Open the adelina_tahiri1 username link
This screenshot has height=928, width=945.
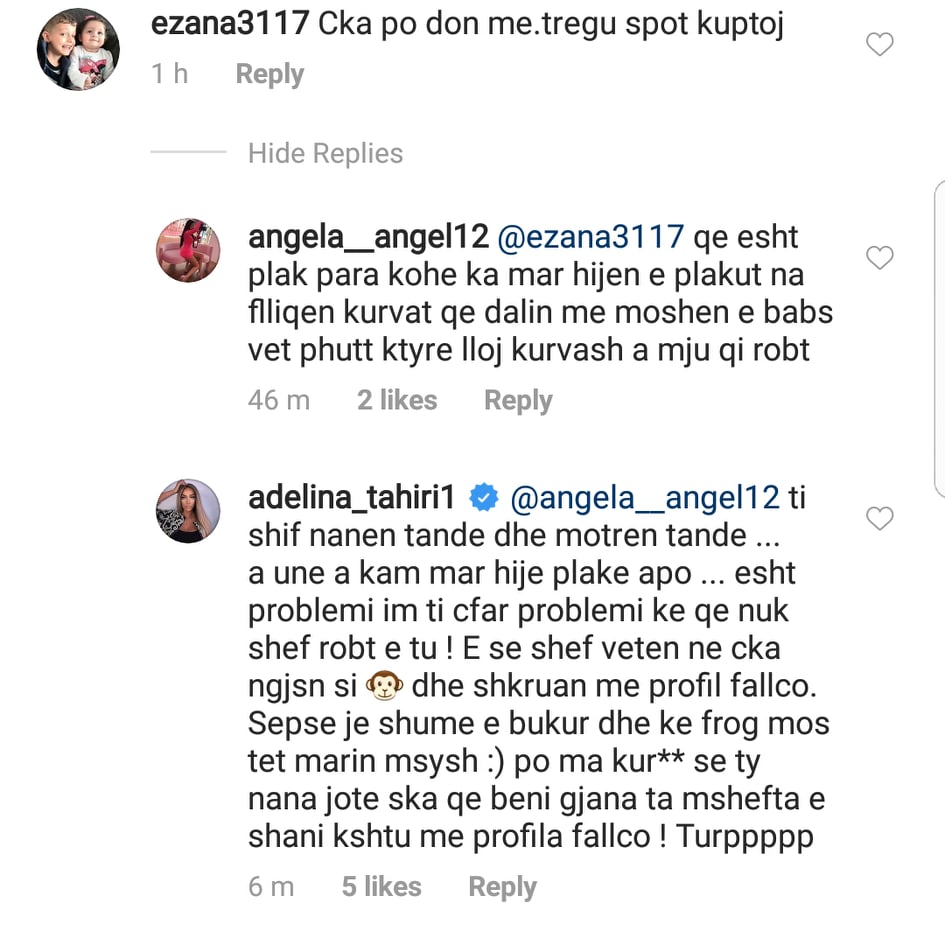coord(355,497)
